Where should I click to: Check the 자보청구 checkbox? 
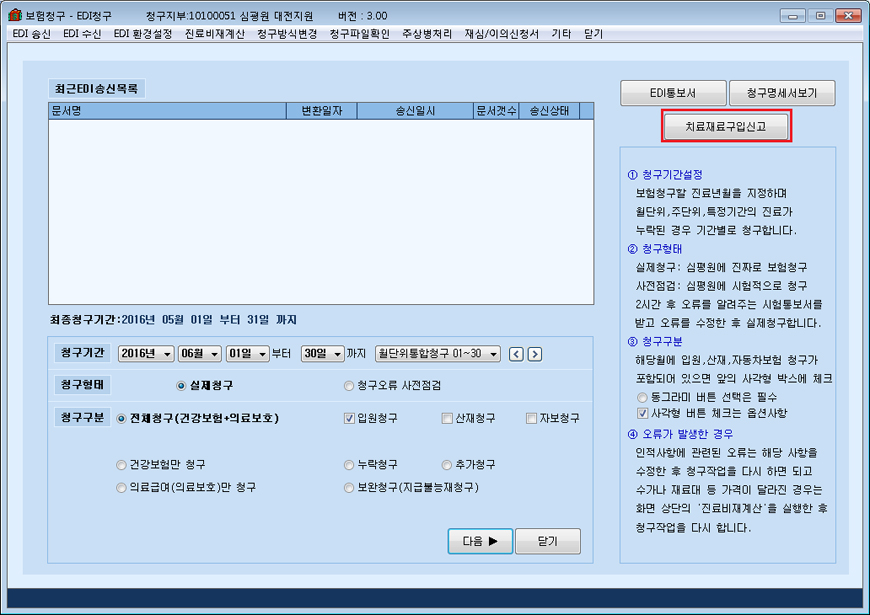click(x=531, y=418)
